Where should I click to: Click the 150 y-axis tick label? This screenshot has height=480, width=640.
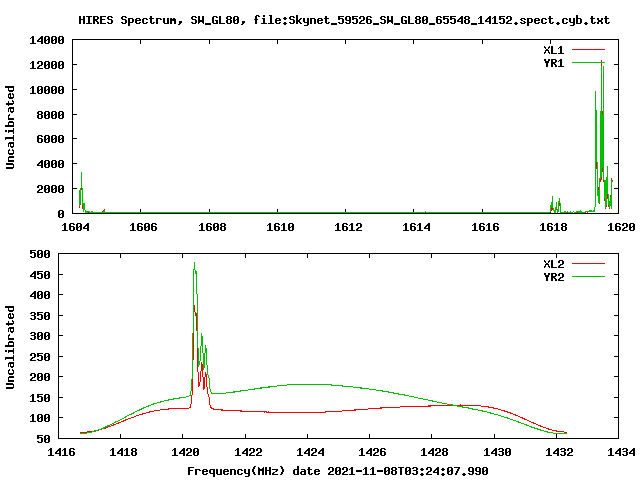pyautogui.click(x=40, y=398)
